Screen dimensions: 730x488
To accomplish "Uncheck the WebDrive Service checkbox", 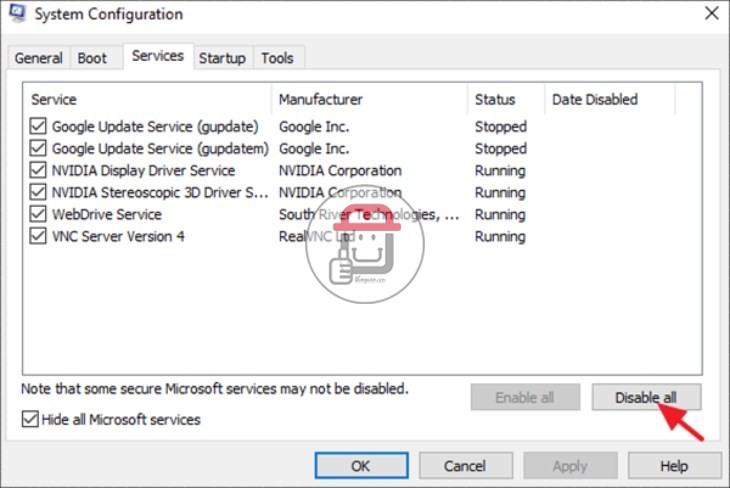I will tap(38, 214).
